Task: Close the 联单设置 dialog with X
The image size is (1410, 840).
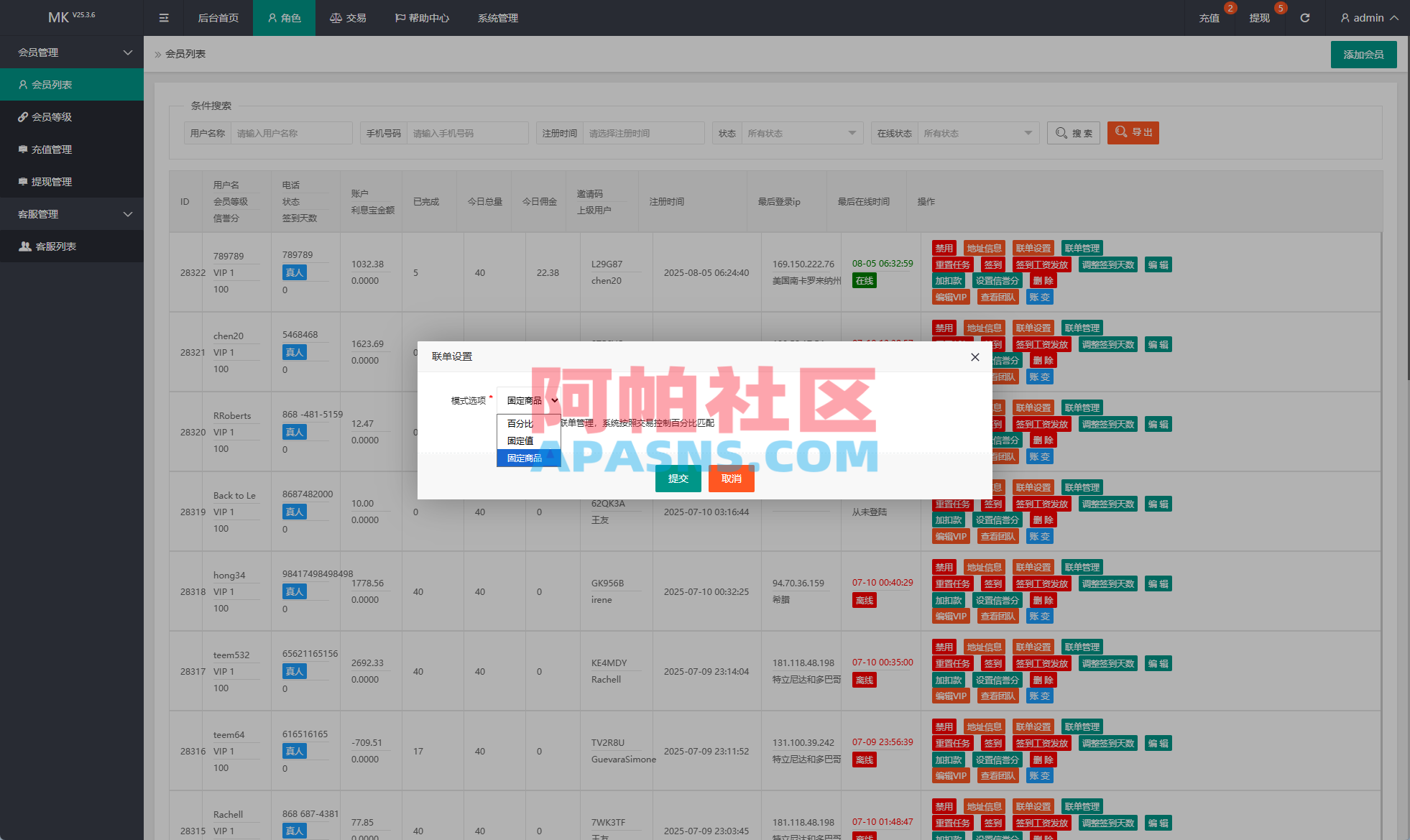Action: click(x=975, y=357)
